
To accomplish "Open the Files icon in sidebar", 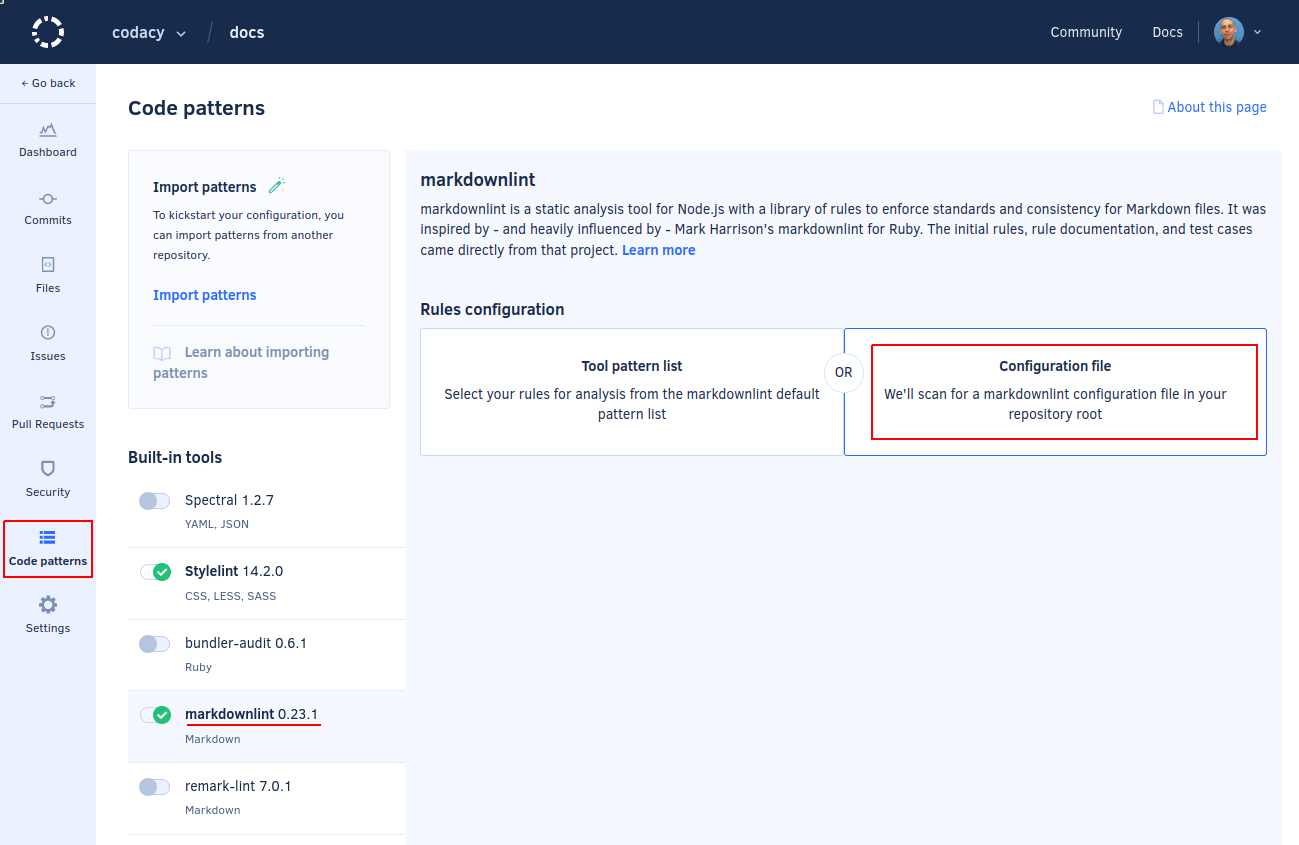I will coord(48,265).
